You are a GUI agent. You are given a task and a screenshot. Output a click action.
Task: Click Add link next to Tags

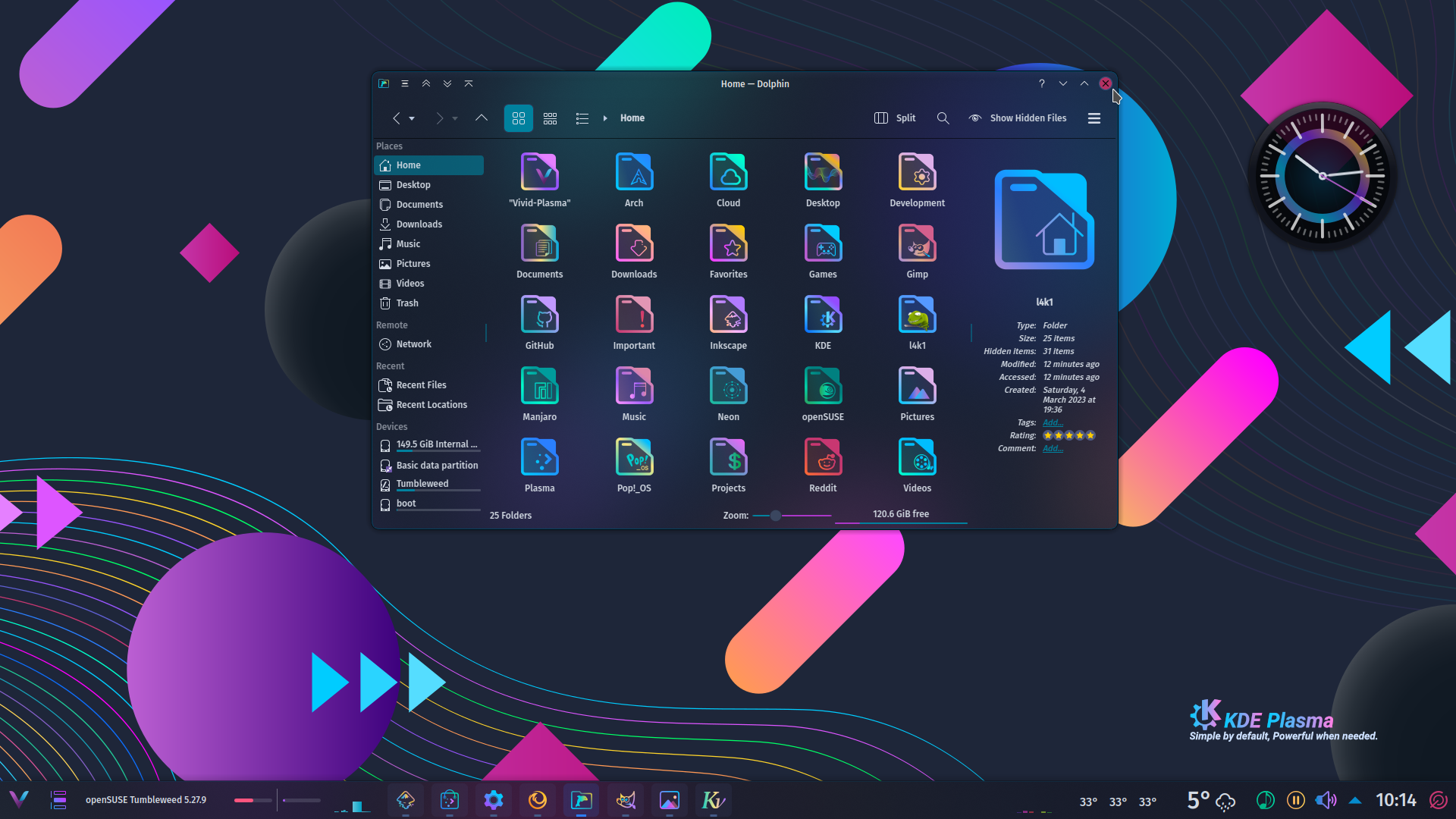tap(1053, 422)
